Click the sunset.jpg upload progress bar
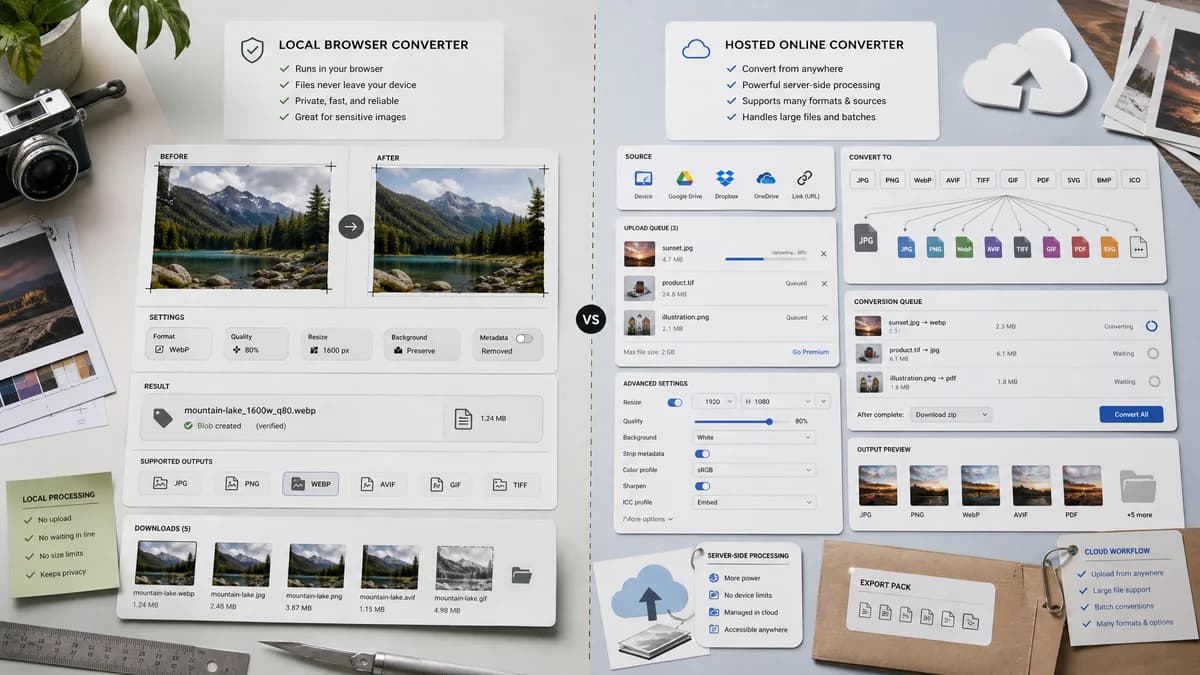1200x675 pixels. pyautogui.click(x=765, y=259)
